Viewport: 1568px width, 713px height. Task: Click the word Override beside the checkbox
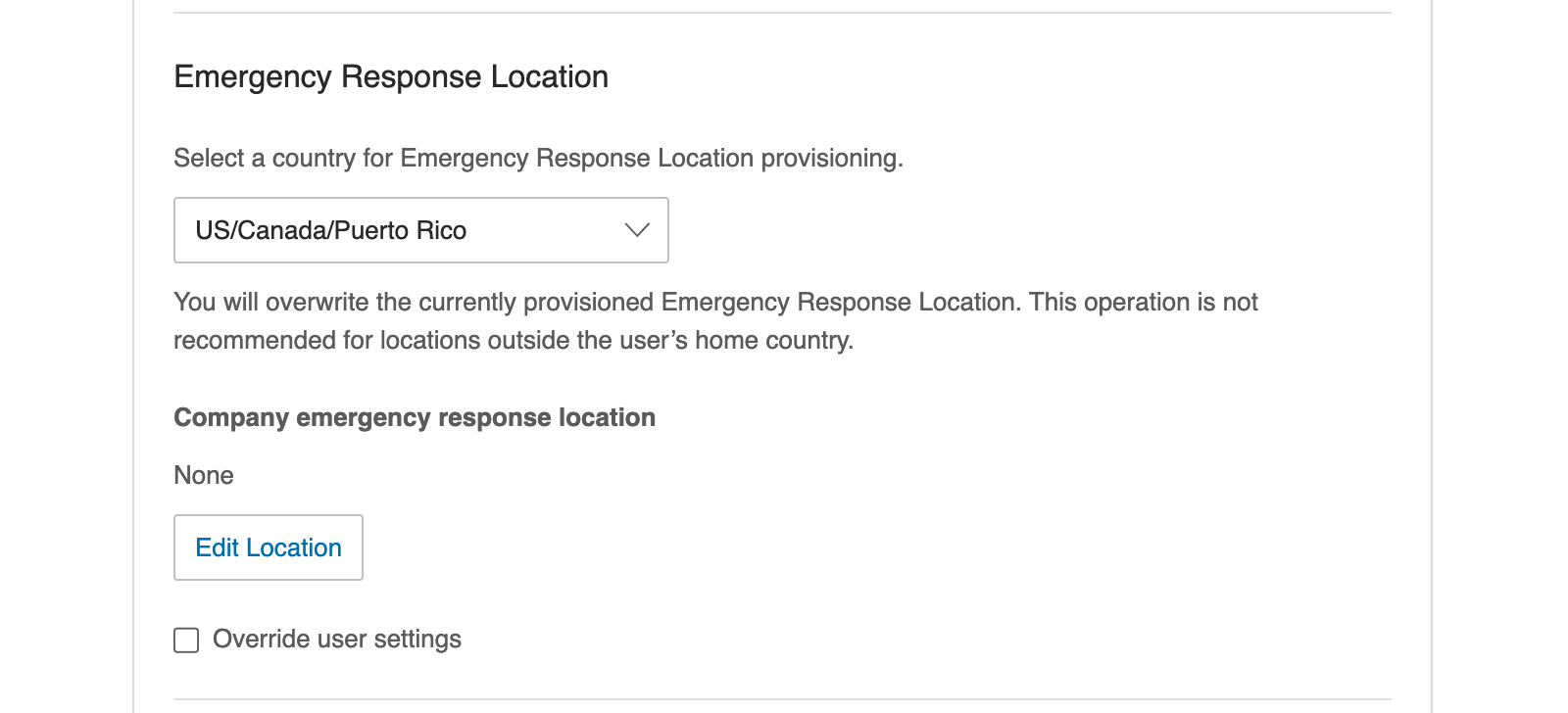(x=261, y=640)
